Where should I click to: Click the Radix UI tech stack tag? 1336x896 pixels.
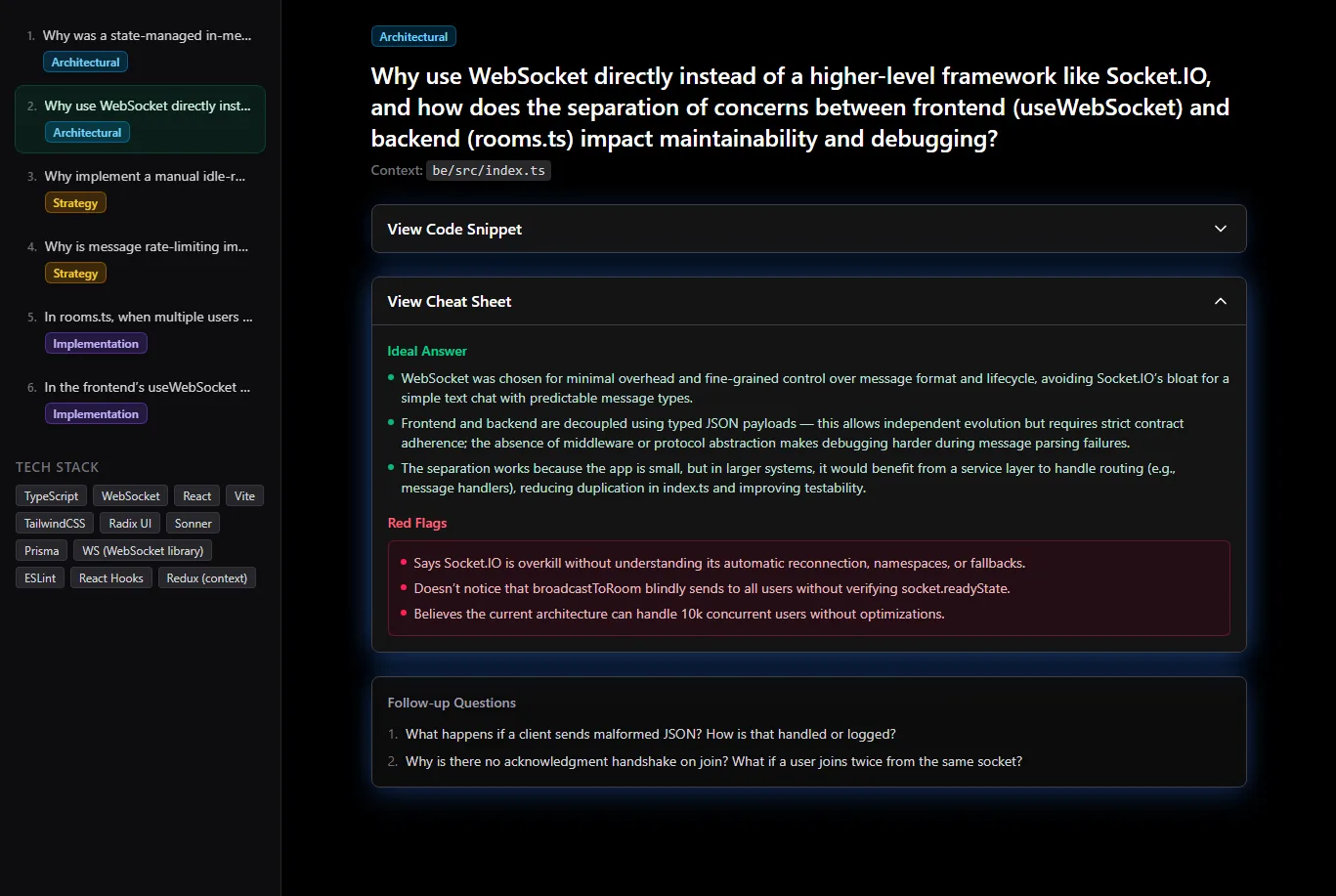tap(130, 524)
